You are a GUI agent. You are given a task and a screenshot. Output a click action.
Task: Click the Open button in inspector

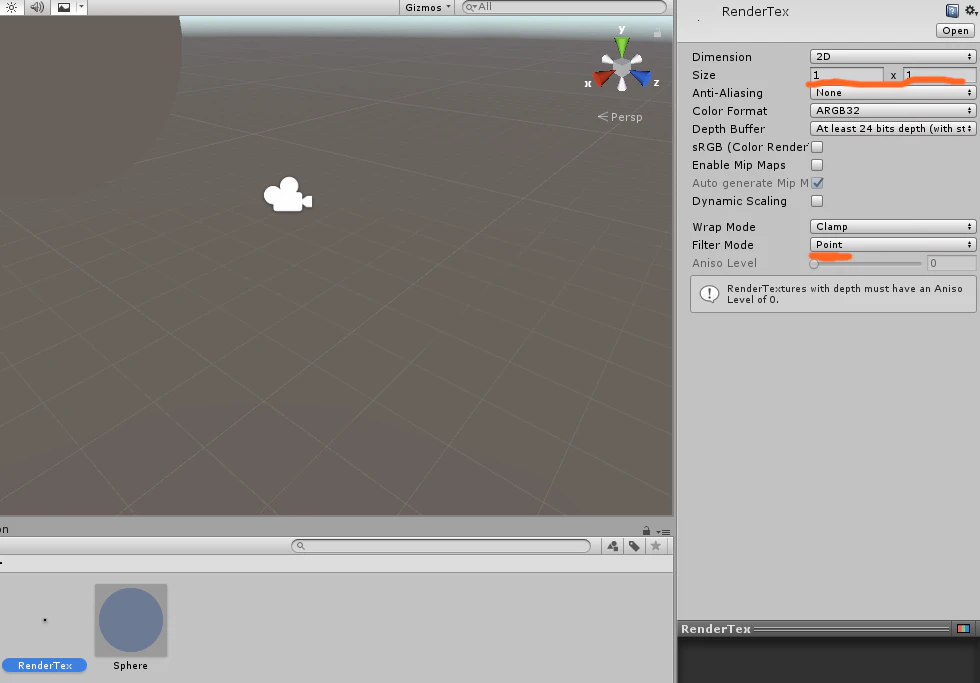tap(955, 31)
